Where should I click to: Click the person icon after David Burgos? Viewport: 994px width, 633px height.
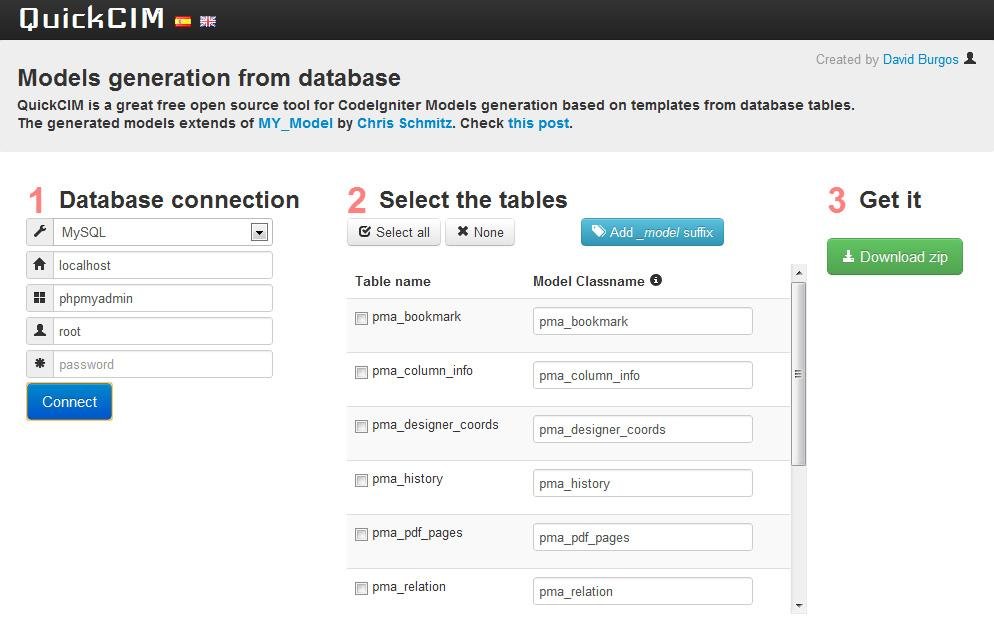968,59
